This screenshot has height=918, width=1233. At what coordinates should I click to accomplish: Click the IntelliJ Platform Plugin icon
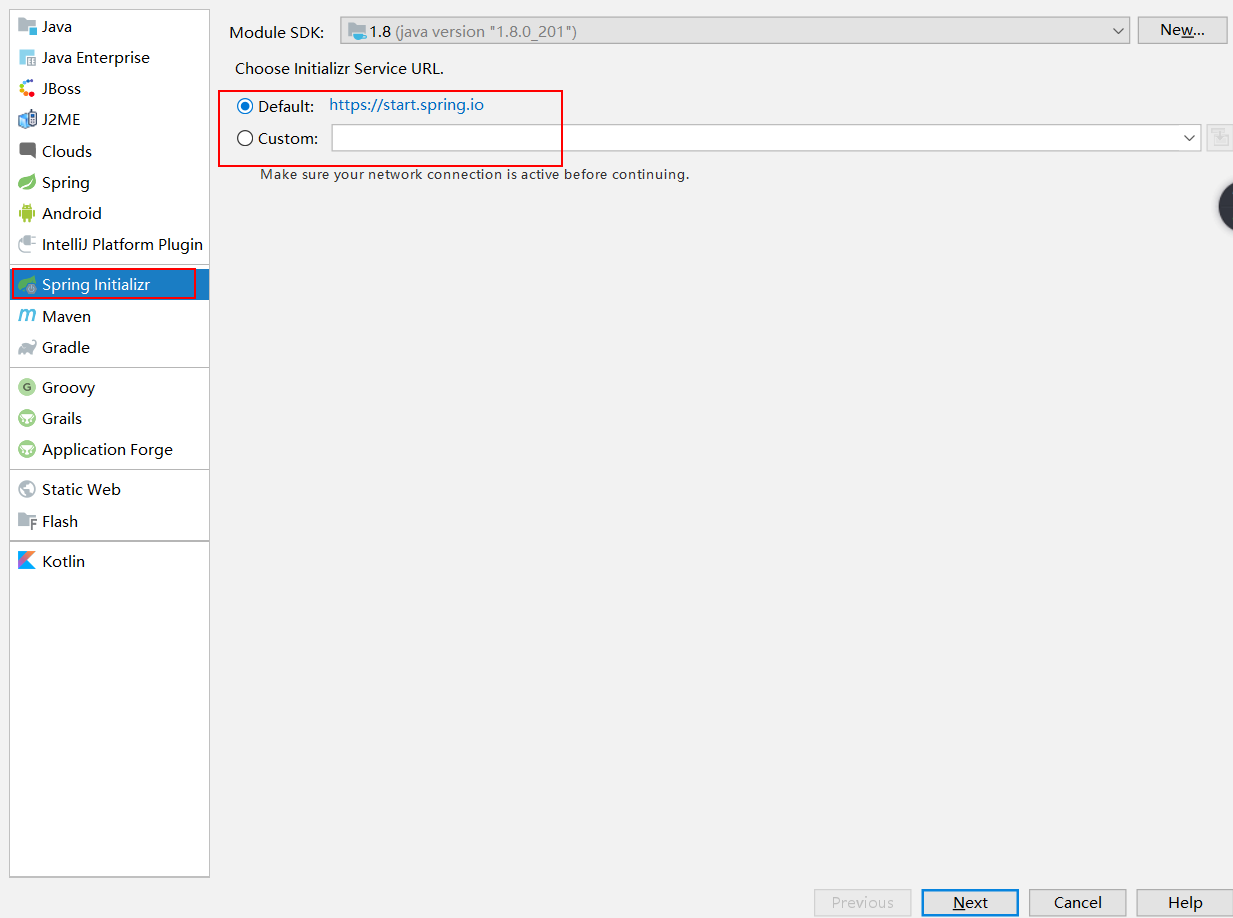click(x=27, y=244)
